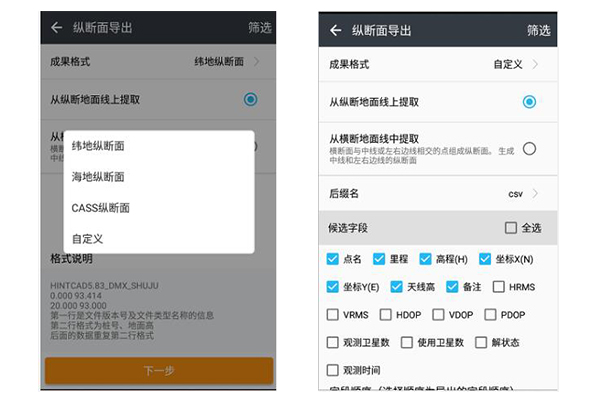600x400 pixels.
Task: Open 成果格式 chevron showing 自定义
Action: pos(535,64)
